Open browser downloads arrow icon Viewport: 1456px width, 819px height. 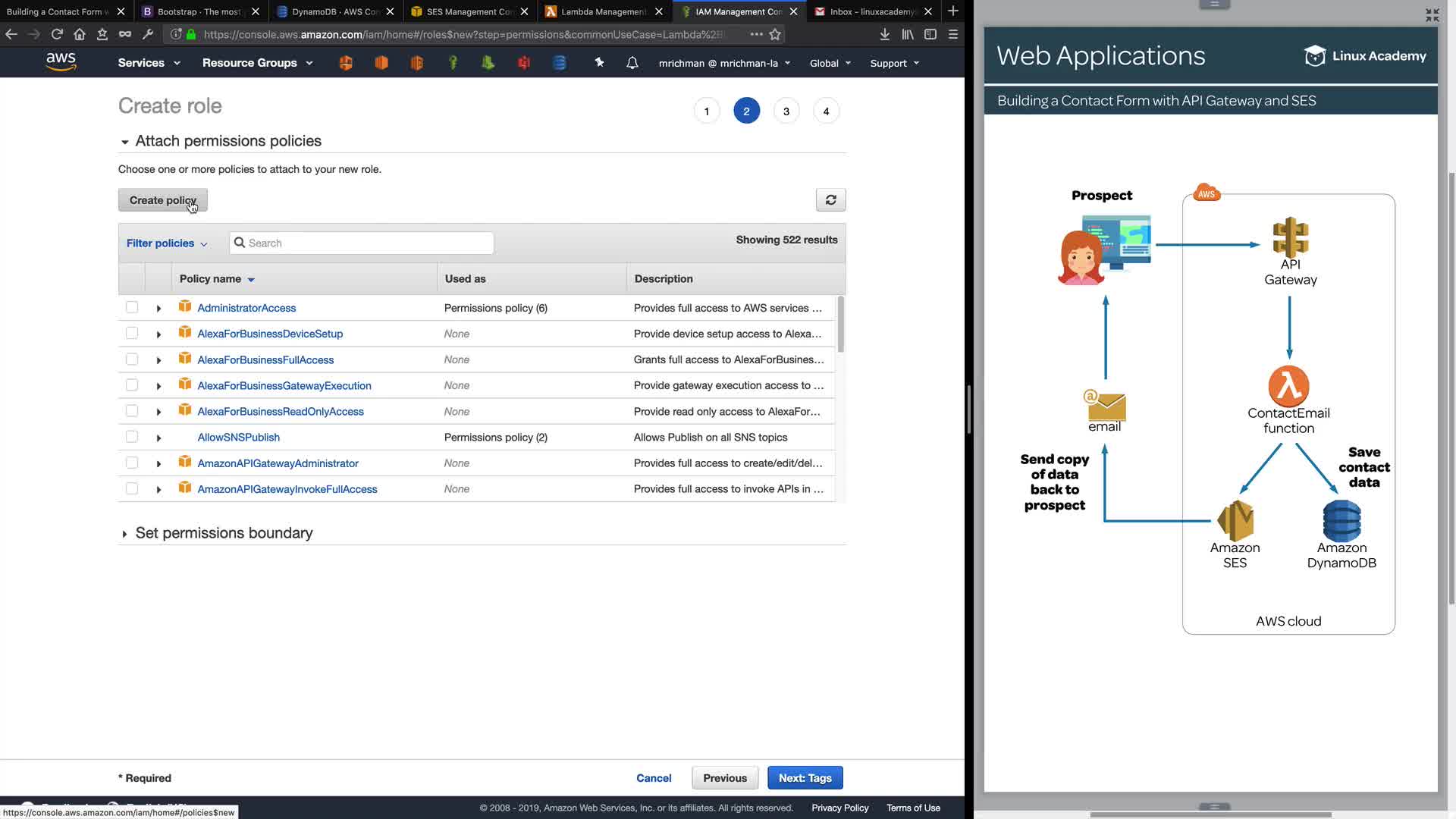(884, 34)
